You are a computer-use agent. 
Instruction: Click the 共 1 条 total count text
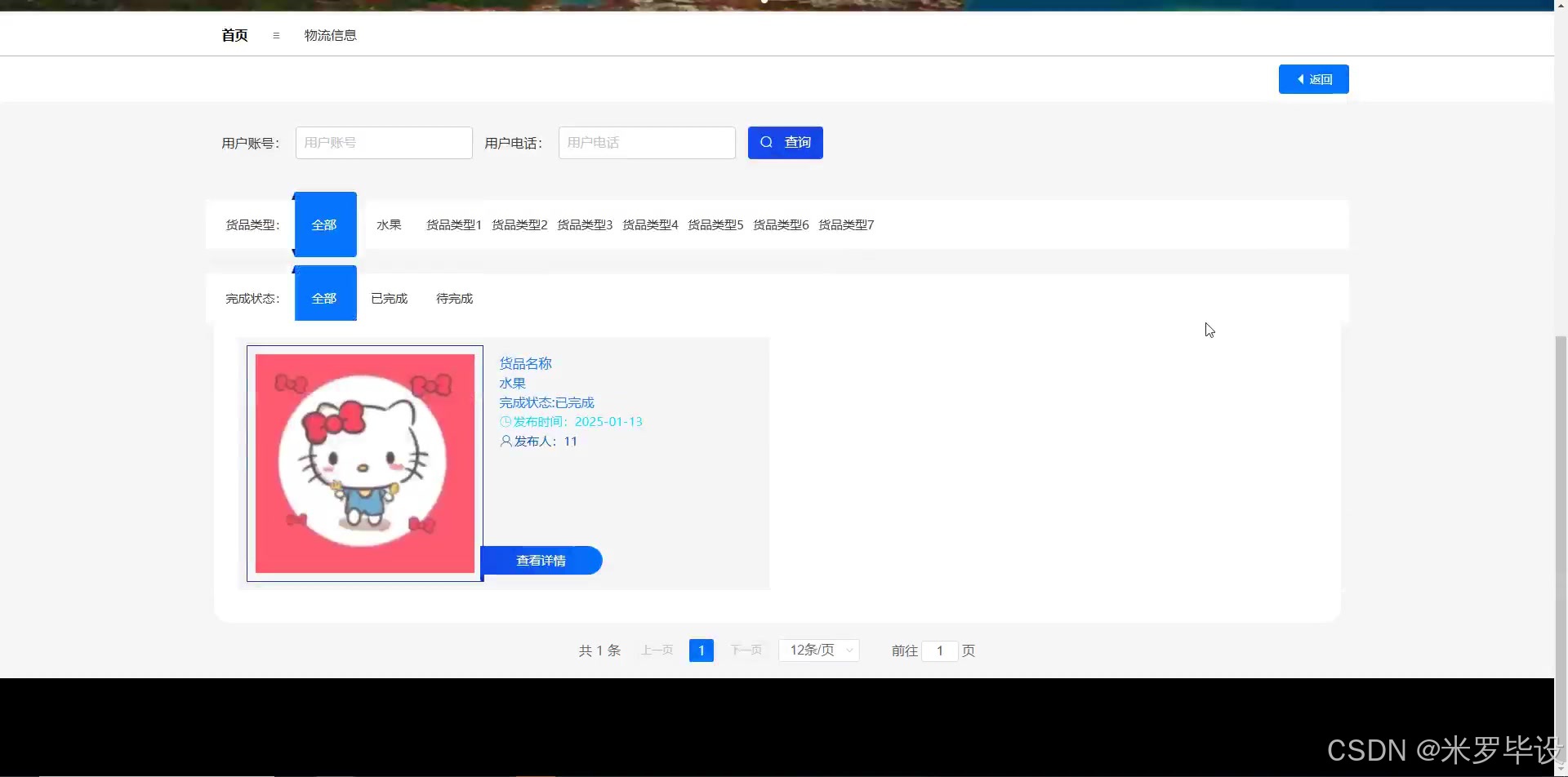pos(599,650)
